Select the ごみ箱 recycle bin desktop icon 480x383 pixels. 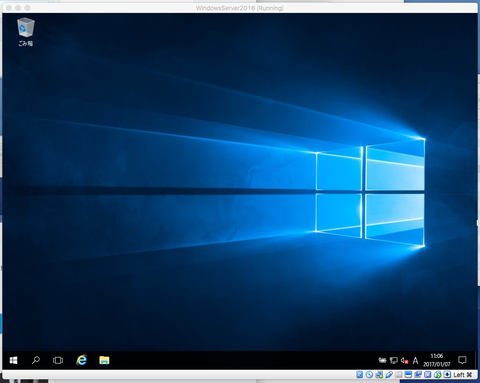tap(25, 32)
